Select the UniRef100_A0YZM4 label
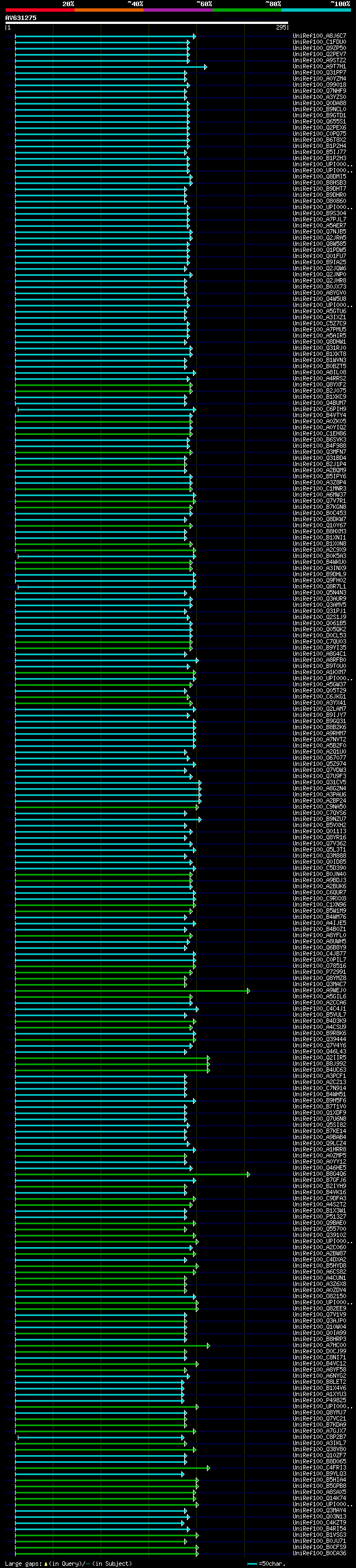356x1568 pixels. (x=319, y=78)
